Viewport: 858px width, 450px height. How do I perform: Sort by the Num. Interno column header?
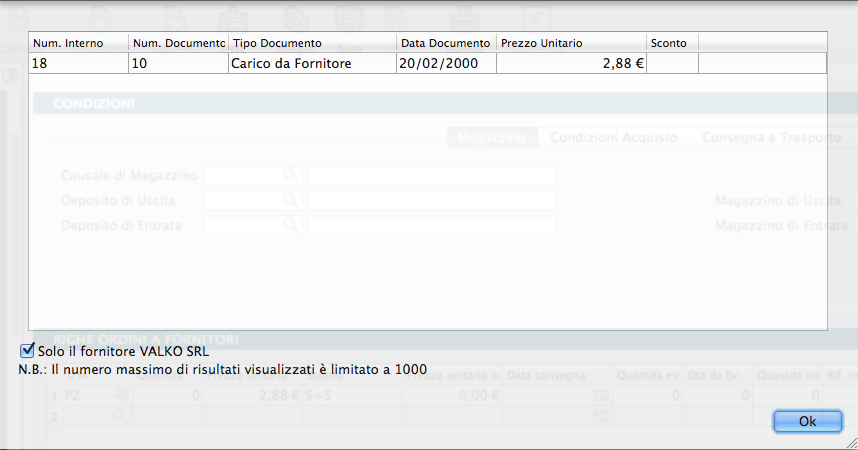click(78, 43)
